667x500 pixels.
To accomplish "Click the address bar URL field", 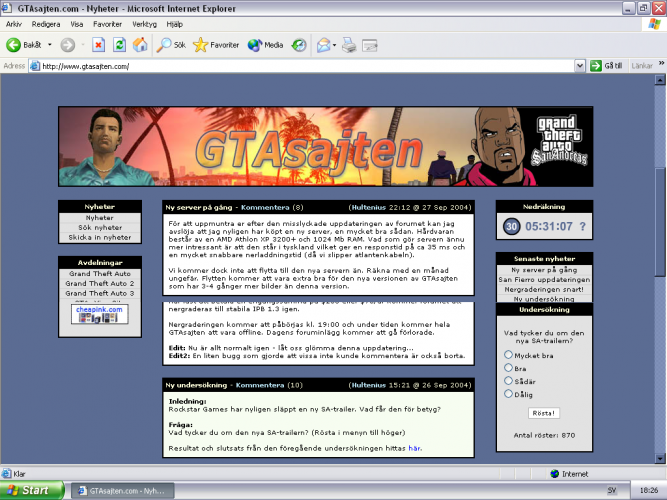I will [300, 66].
